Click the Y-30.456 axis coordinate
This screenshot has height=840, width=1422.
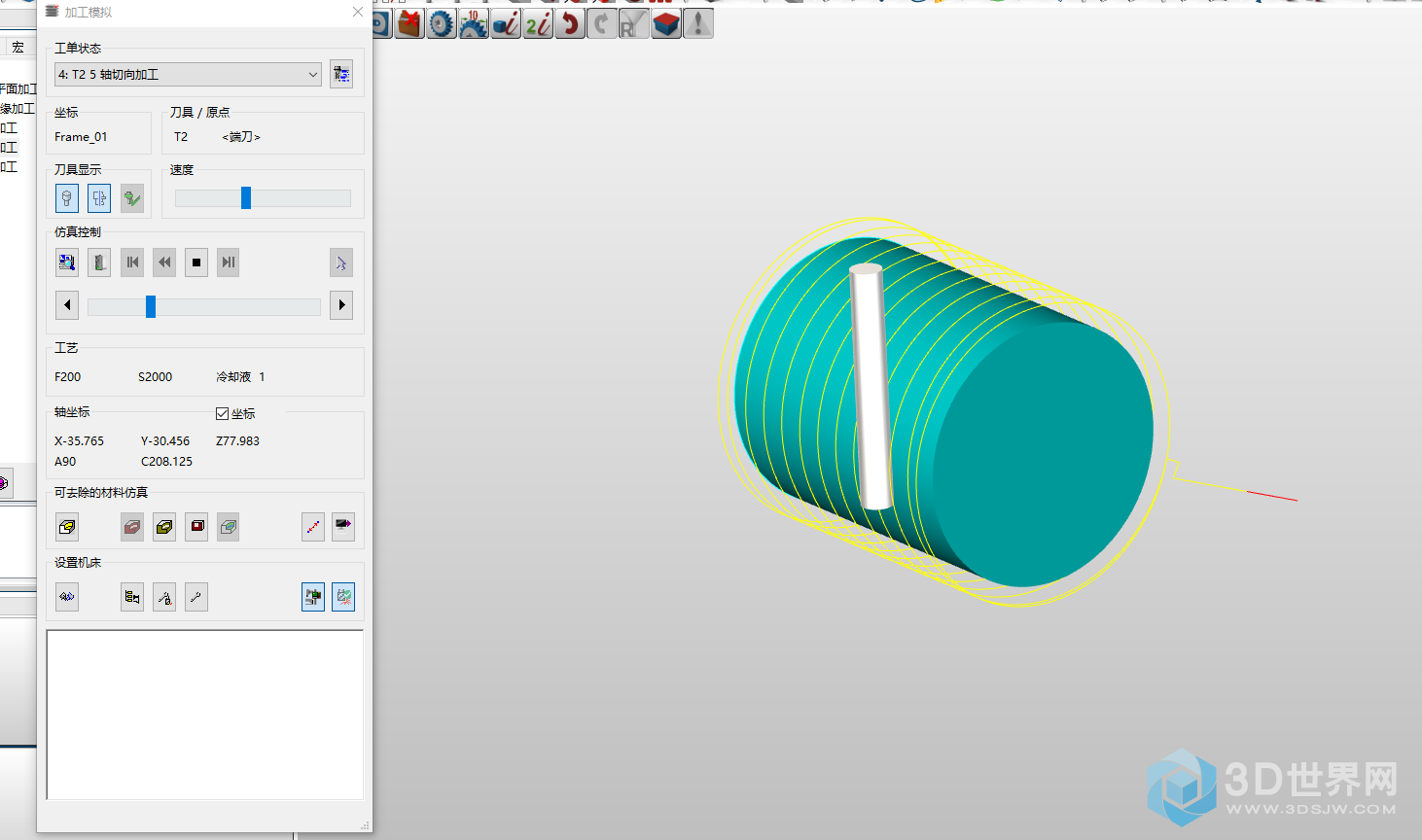pyautogui.click(x=165, y=441)
